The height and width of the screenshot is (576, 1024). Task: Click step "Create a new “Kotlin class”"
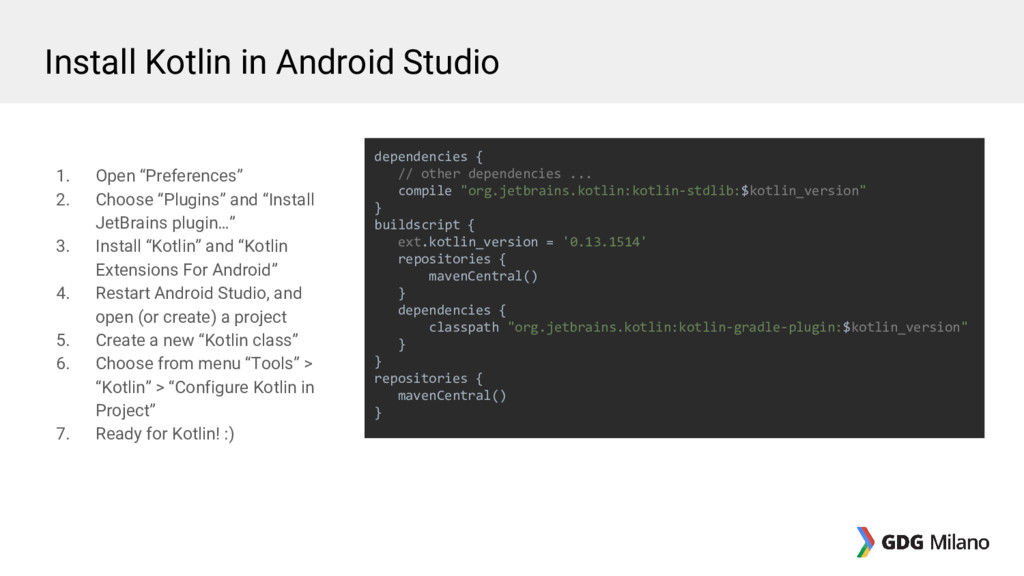click(x=197, y=340)
